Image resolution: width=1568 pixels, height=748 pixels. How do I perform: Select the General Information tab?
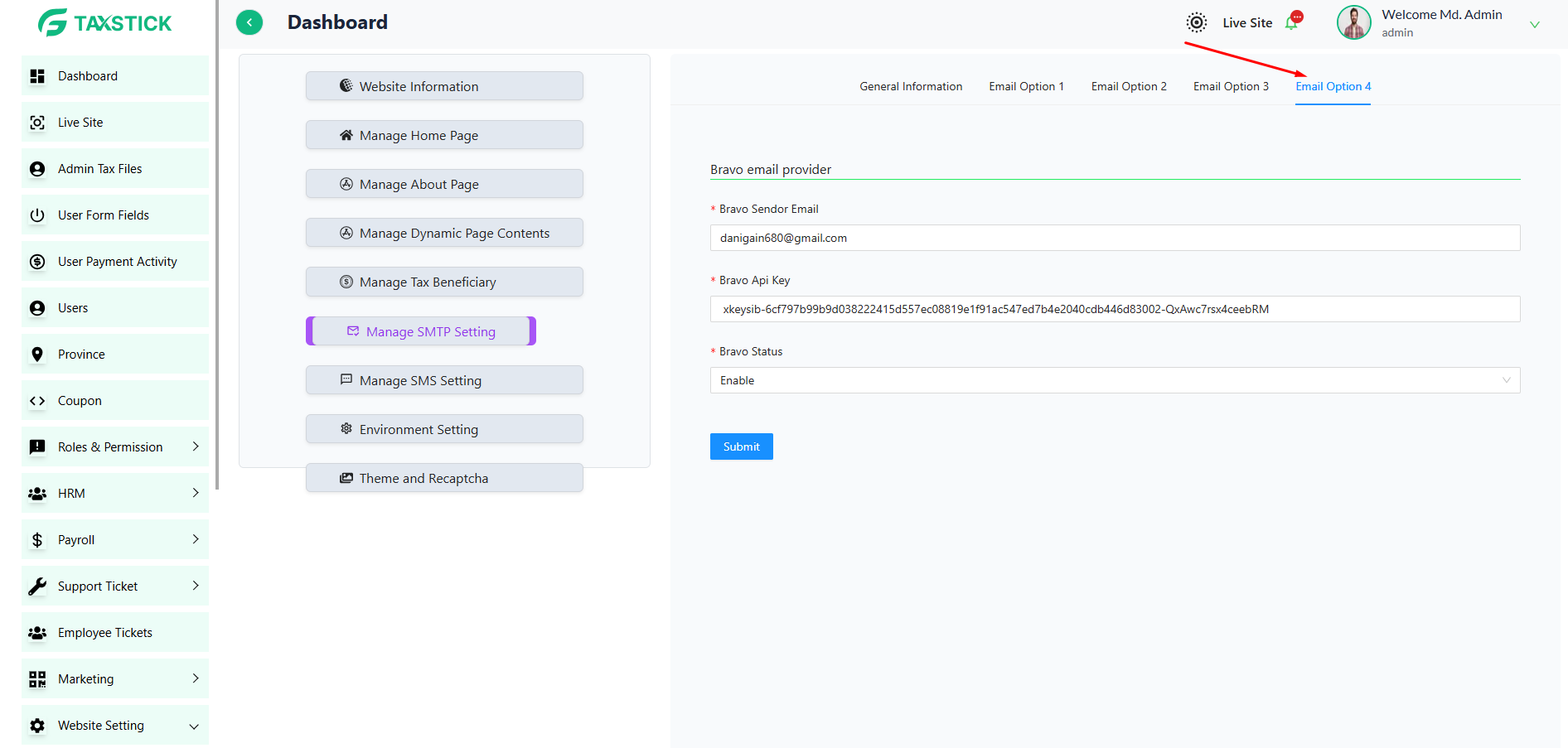(x=910, y=86)
